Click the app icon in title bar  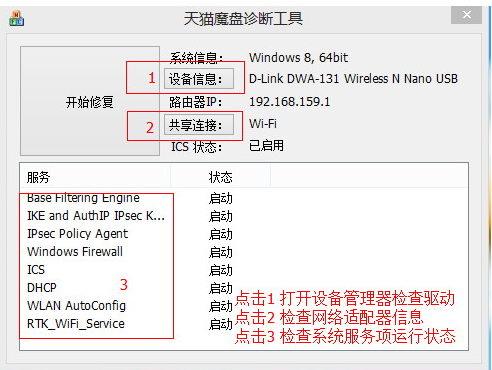(x=16, y=19)
